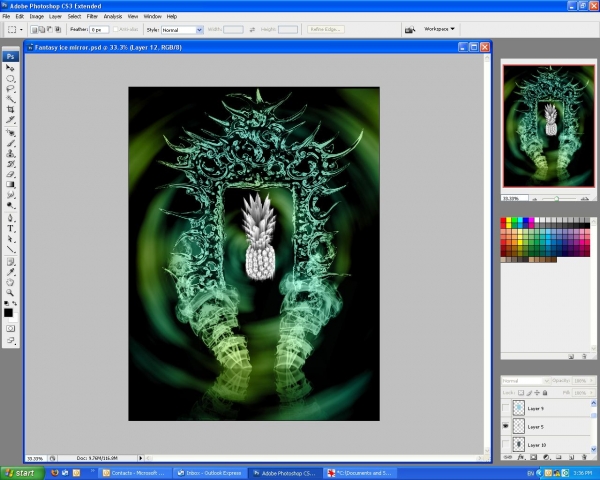The width and height of the screenshot is (600, 480).
Task: Open the Image menu
Action: (36, 16)
